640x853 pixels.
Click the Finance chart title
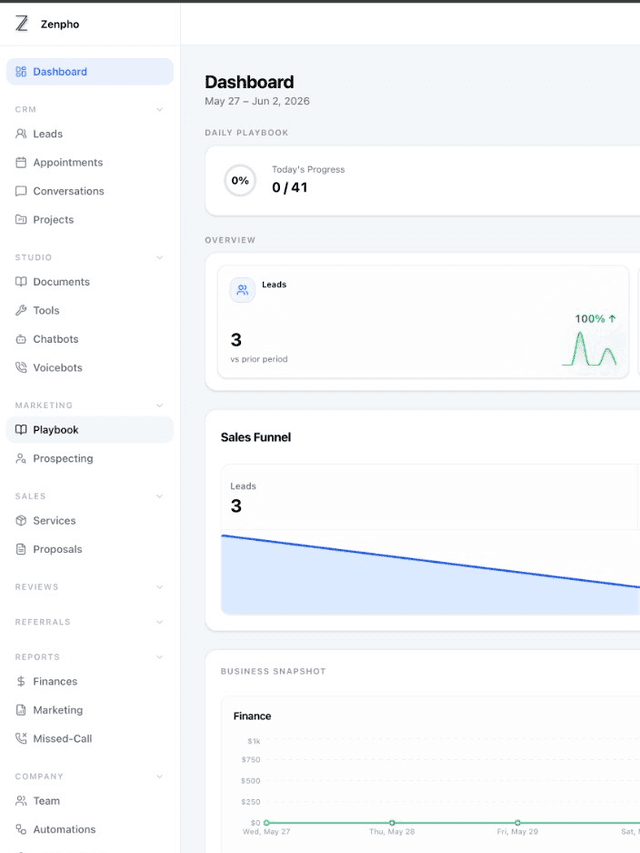[x=252, y=716]
